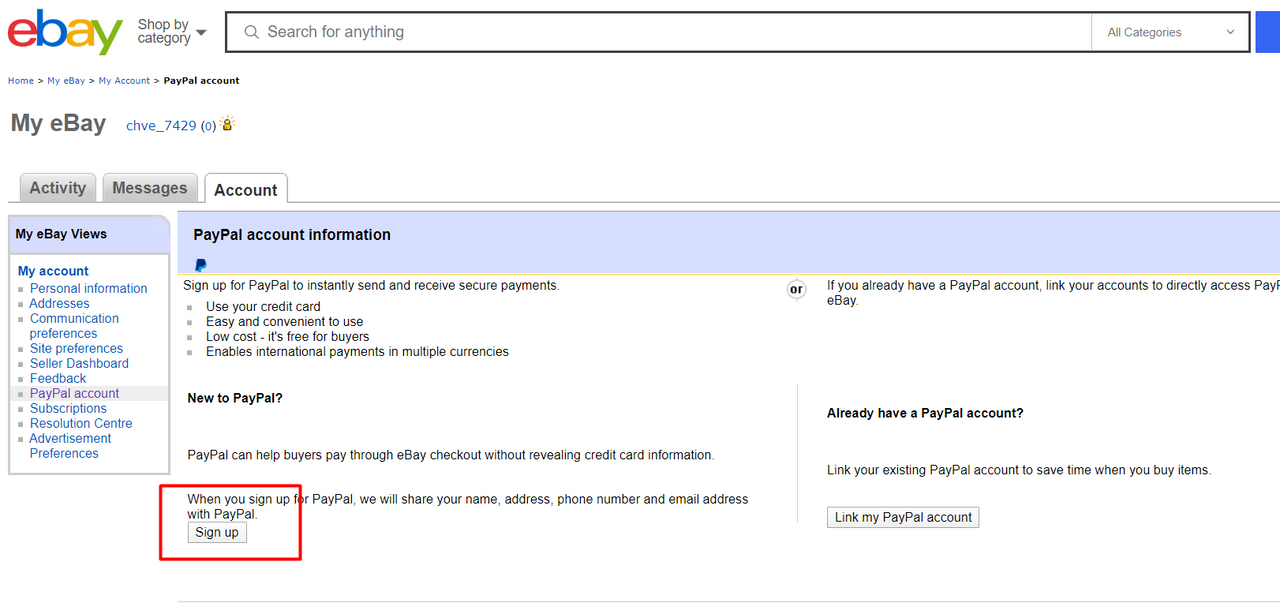The image size is (1280, 603).
Task: Go to Addresses in sidebar
Action: (x=59, y=303)
